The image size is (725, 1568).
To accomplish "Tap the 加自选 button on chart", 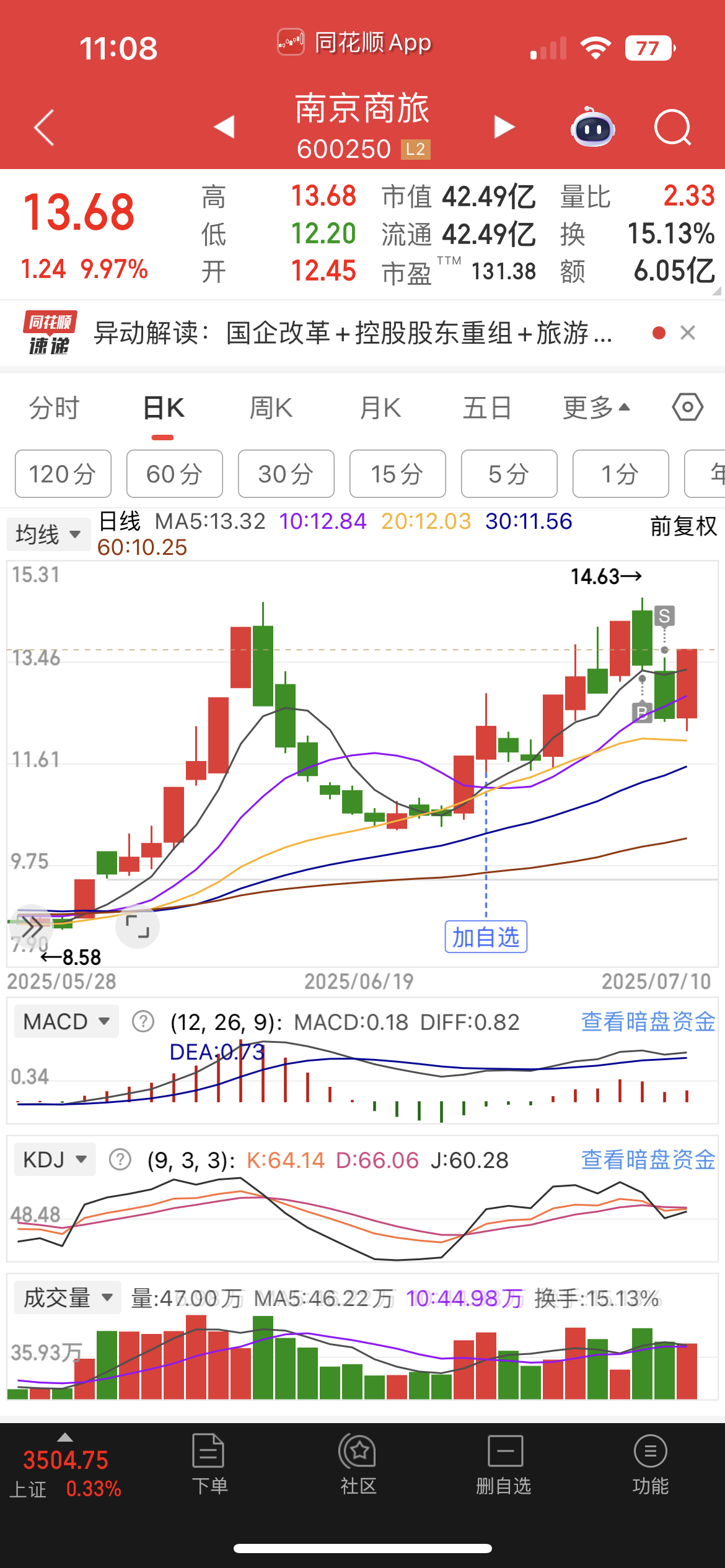I will click(486, 937).
